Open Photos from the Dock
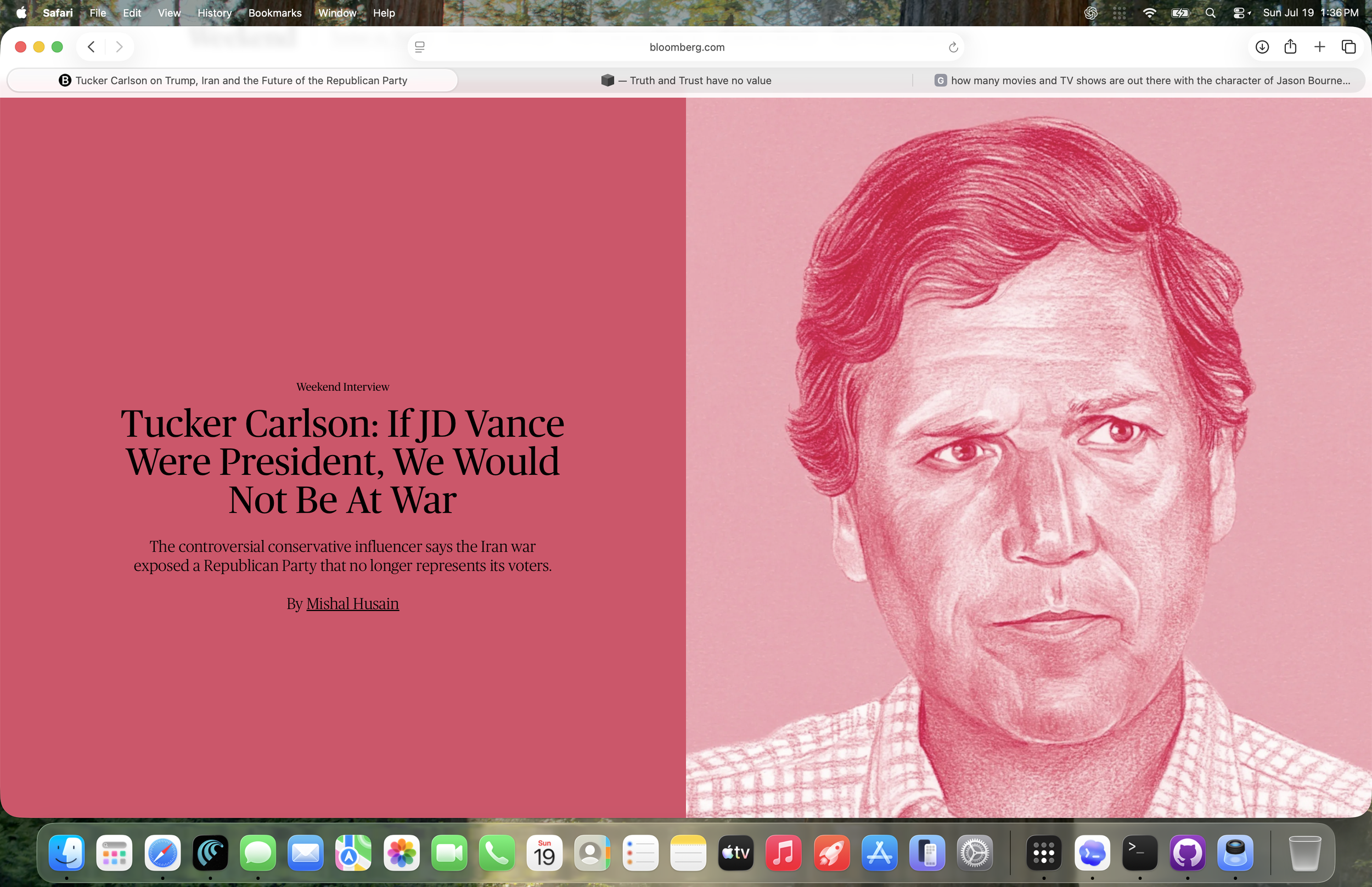1372x887 pixels. (401, 853)
